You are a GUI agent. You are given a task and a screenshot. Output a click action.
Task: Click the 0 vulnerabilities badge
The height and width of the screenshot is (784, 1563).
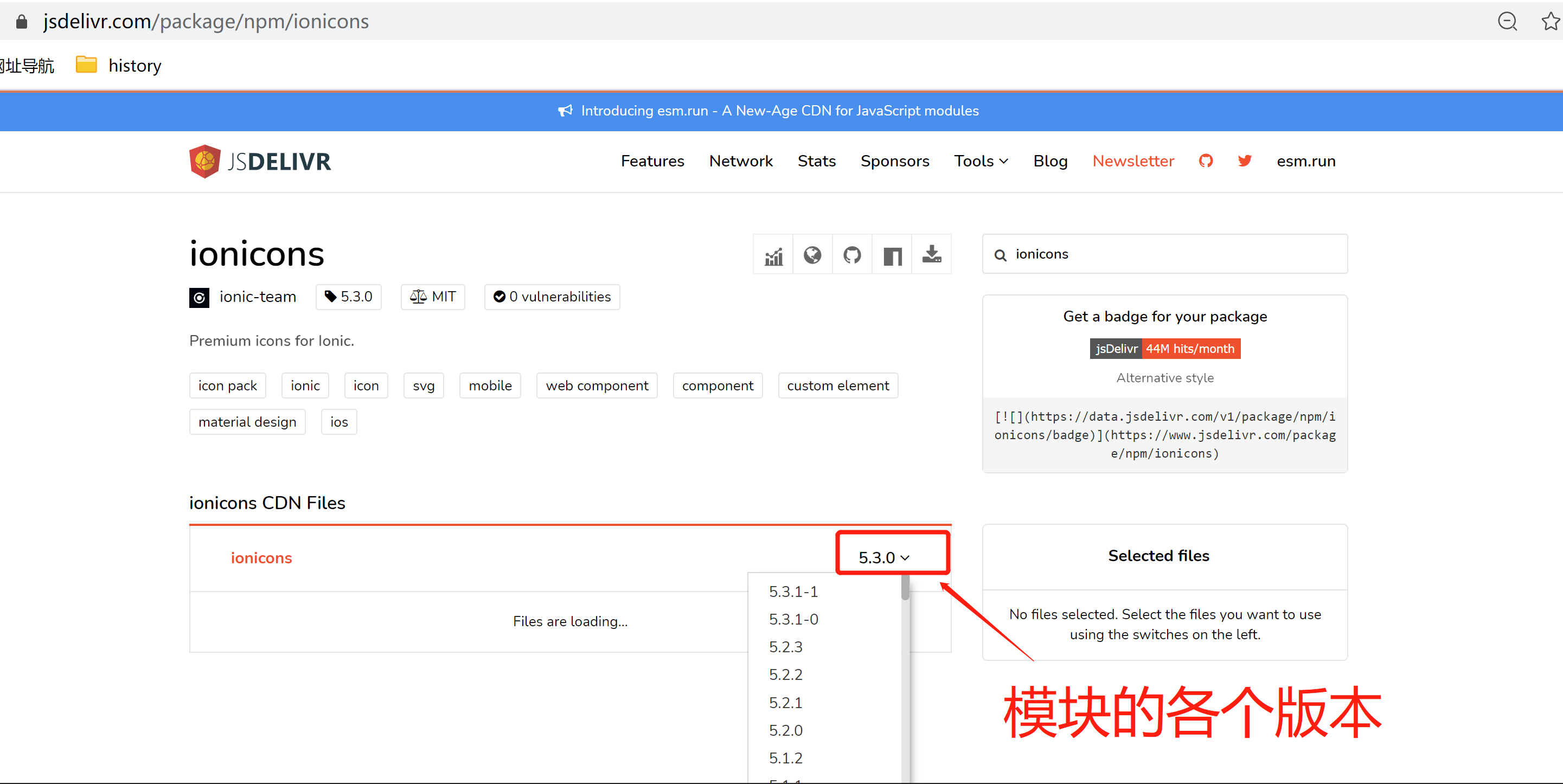(551, 297)
